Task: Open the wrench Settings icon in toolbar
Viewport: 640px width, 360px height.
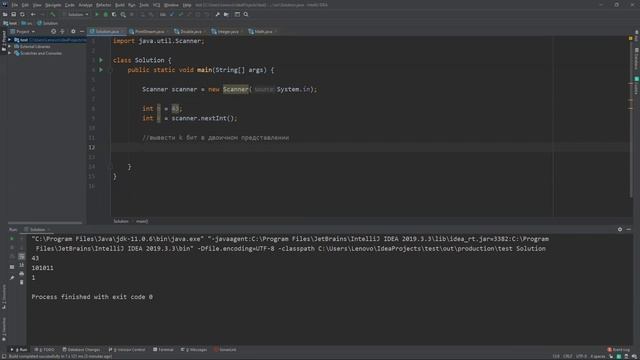Action: coord(218,14)
